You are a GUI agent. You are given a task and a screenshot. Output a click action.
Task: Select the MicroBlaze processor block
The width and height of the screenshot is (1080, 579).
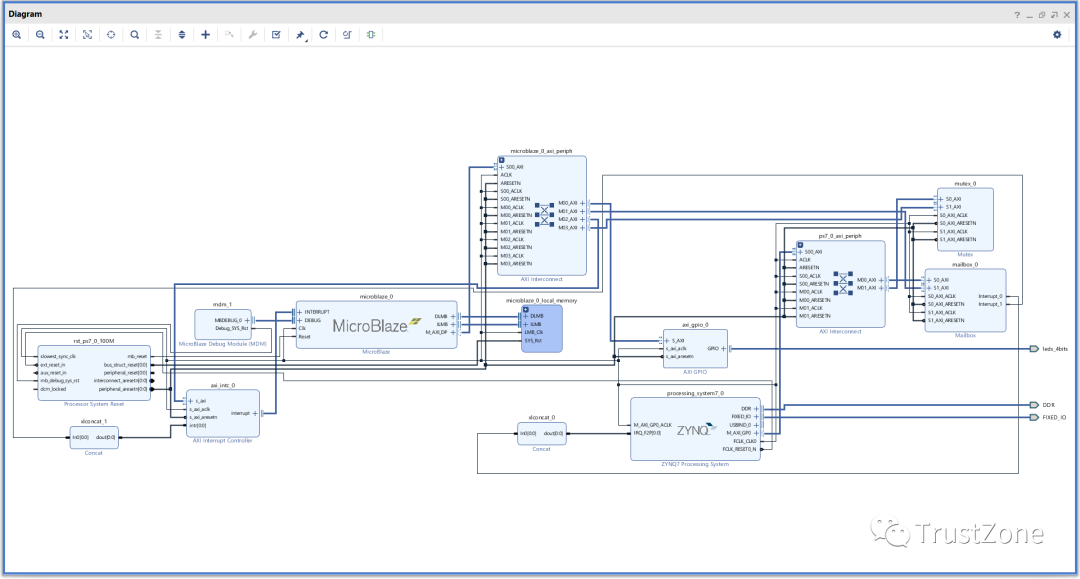(376, 326)
